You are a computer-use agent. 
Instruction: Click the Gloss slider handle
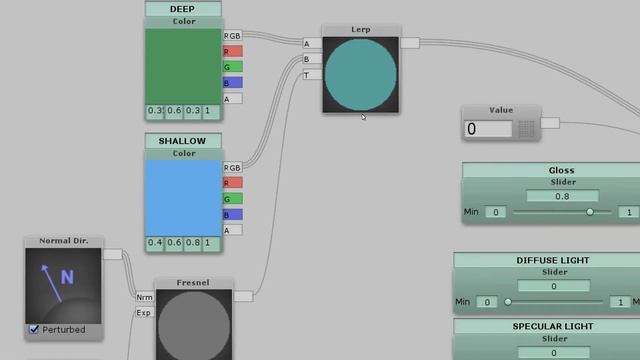[590, 212]
